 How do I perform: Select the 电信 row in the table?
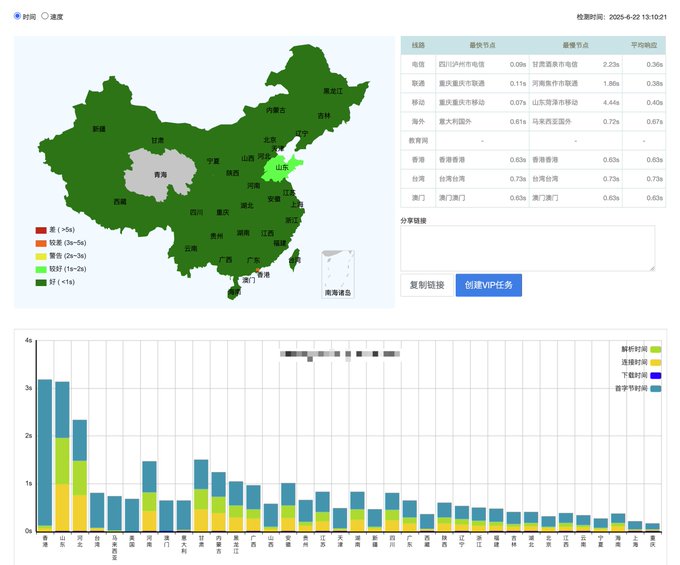(x=418, y=64)
